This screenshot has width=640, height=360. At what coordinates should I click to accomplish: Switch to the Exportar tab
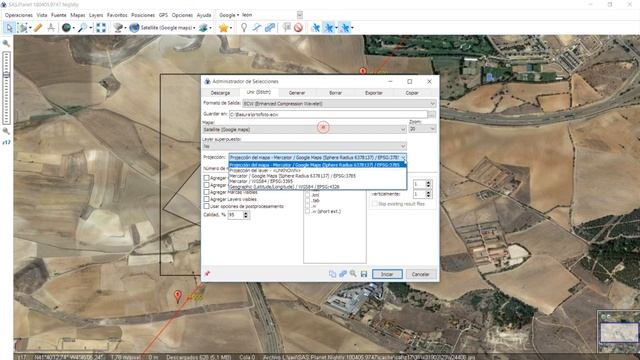[x=374, y=93]
